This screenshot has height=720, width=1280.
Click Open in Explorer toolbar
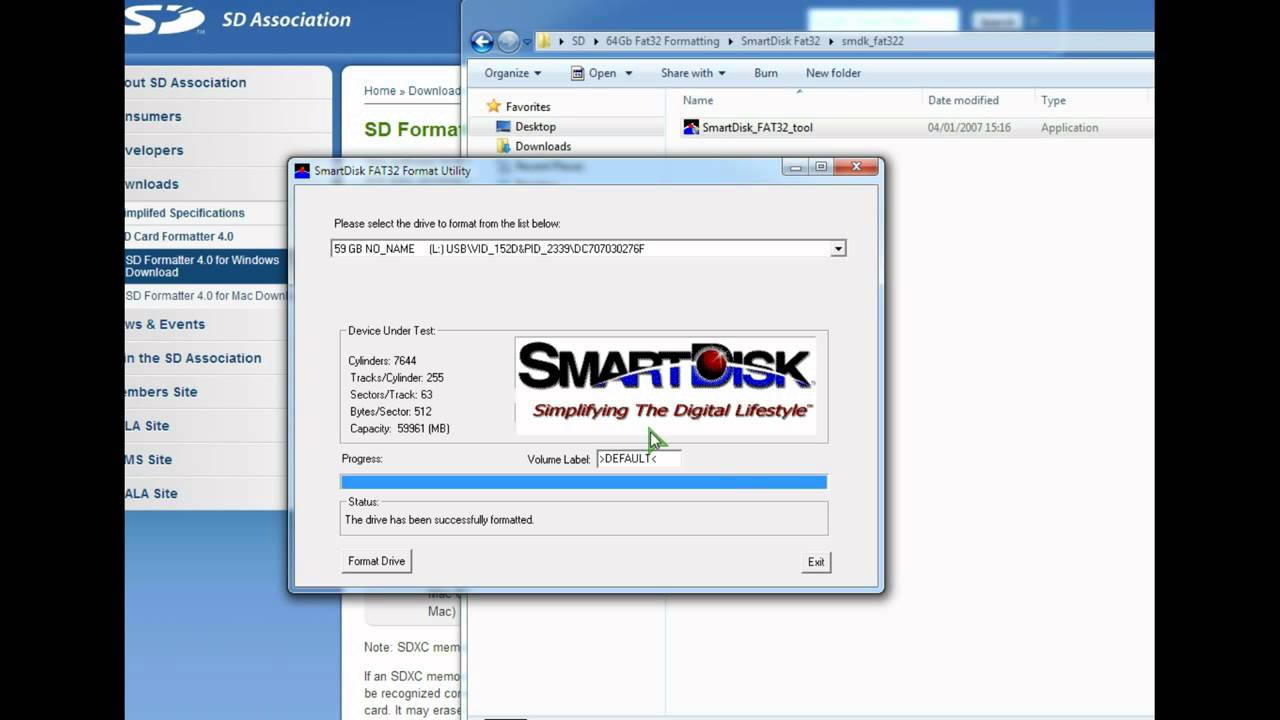click(593, 73)
